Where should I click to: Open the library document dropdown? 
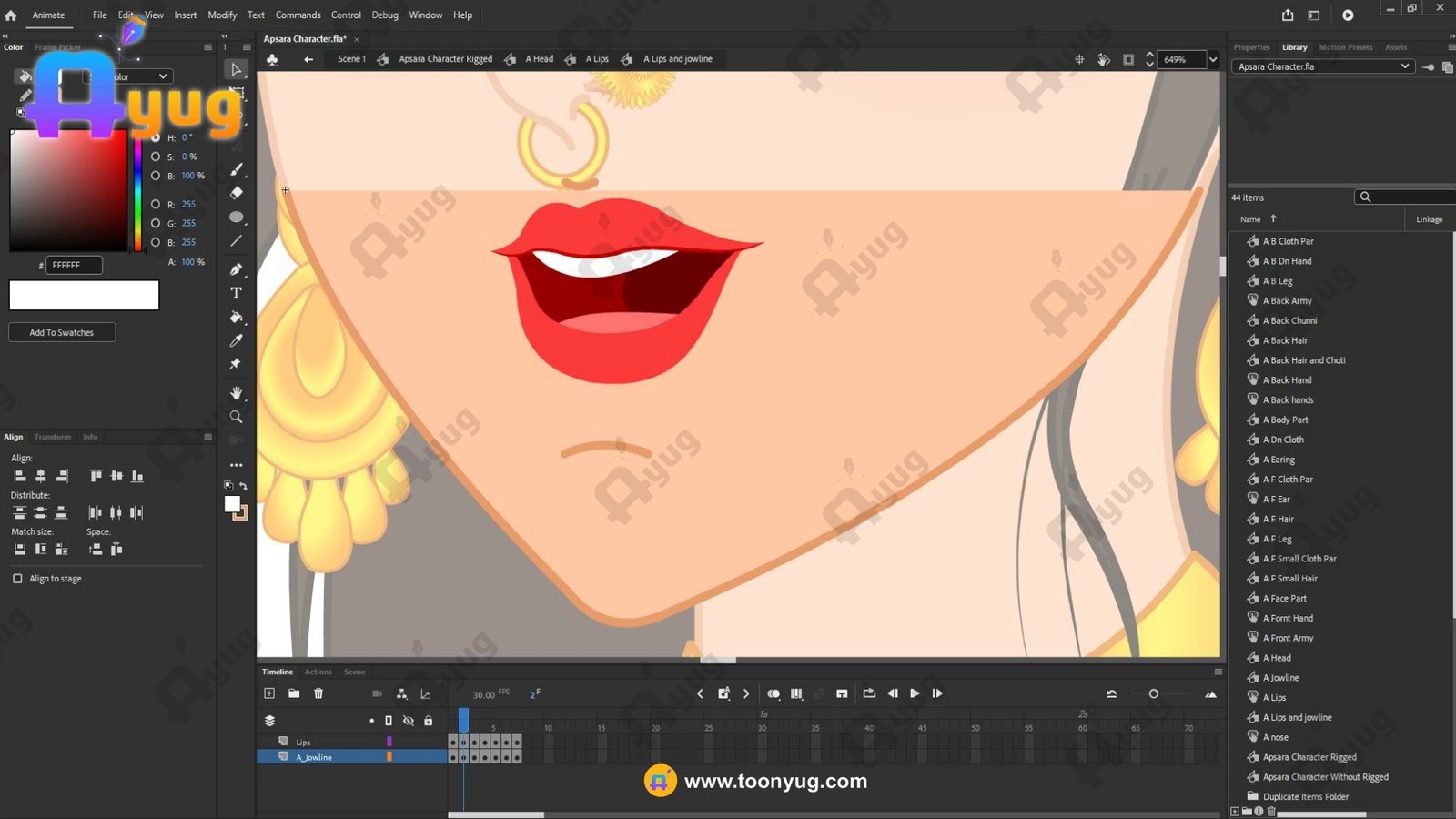(x=1324, y=66)
